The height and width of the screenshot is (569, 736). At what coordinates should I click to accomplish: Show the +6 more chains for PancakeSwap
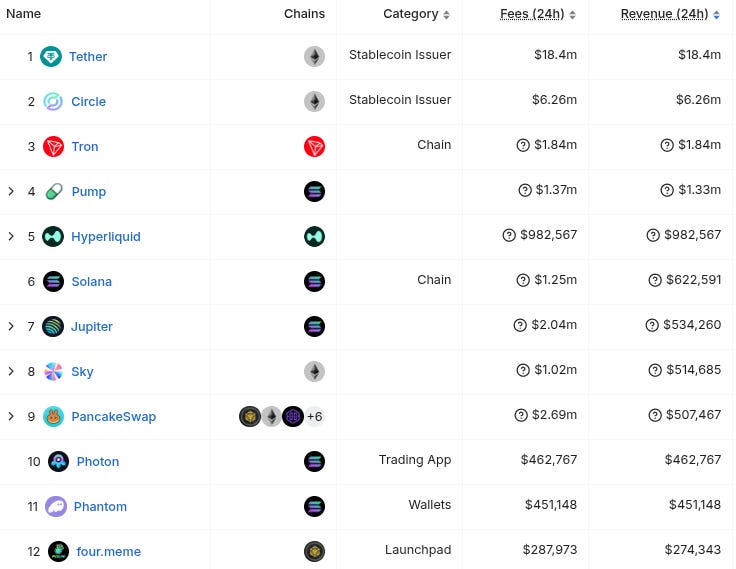314,416
